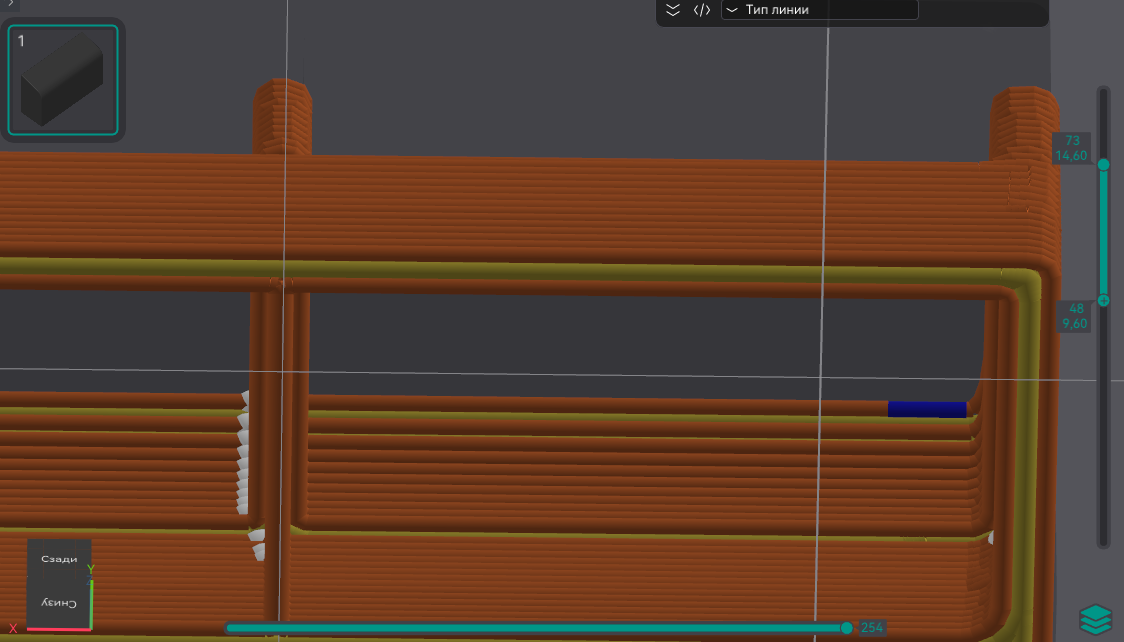This screenshot has height=642, width=1124.
Task: Click the horizontal move slider handle
Action: (x=847, y=628)
